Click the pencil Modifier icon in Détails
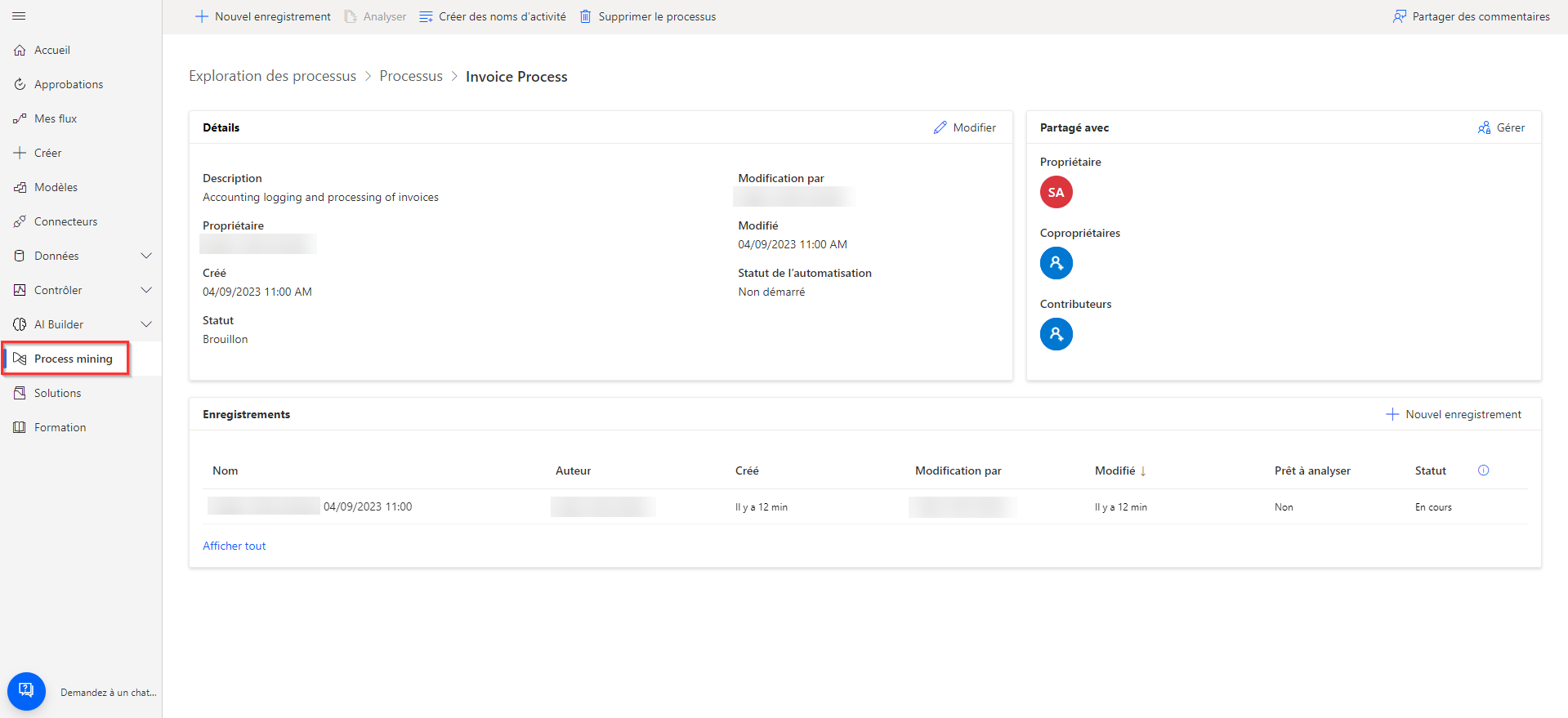Image resolution: width=1568 pixels, height=718 pixels. pos(940,127)
